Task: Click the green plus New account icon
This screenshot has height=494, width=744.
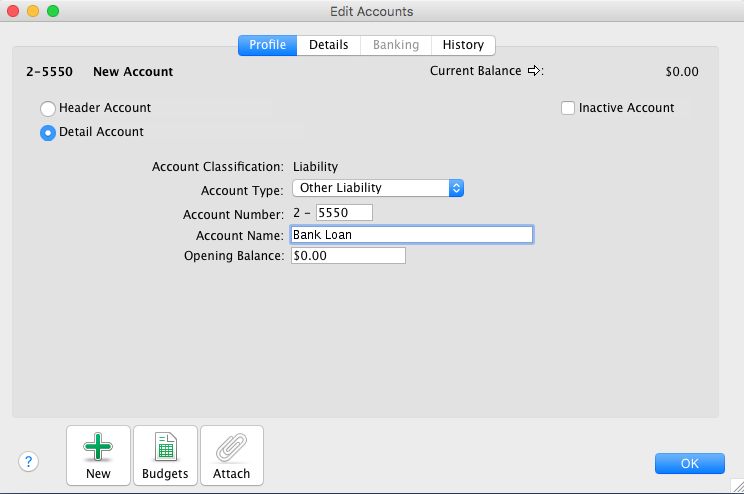Action: click(98, 447)
